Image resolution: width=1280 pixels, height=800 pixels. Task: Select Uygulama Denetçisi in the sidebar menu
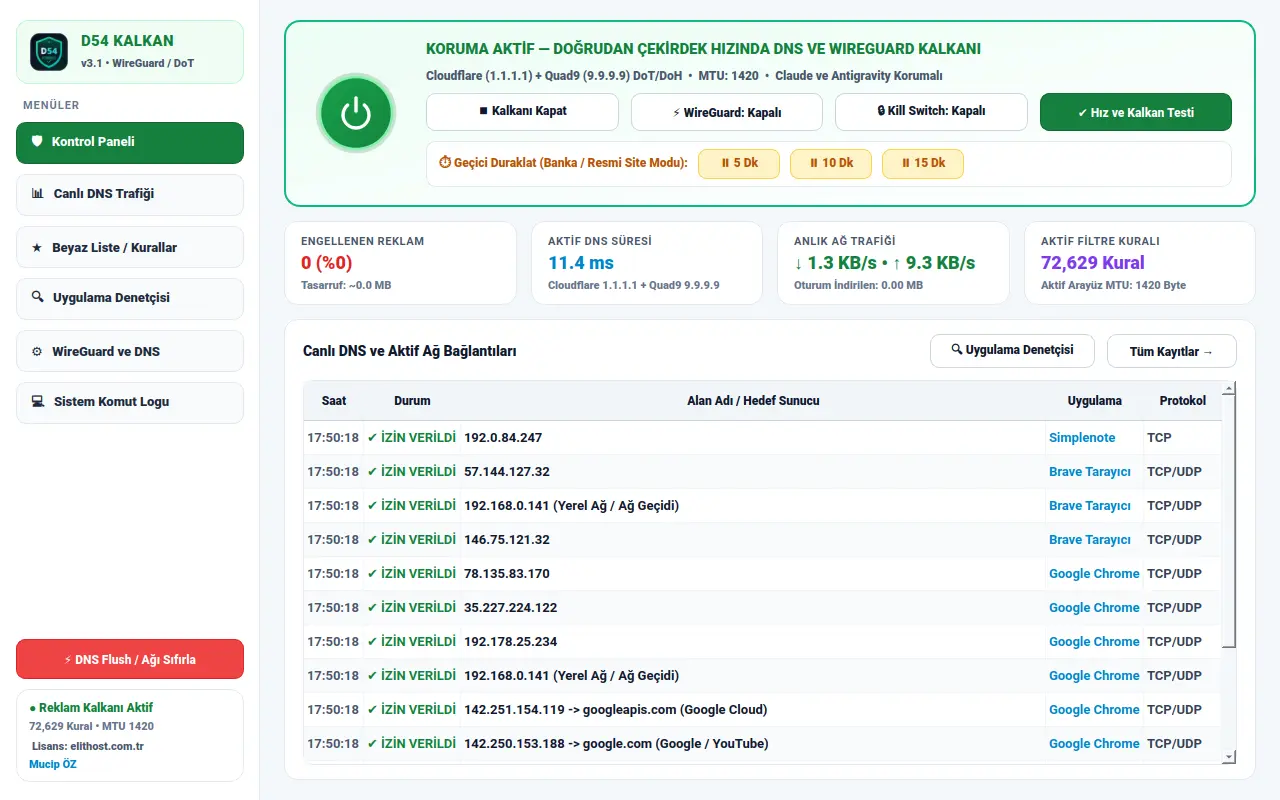click(x=130, y=298)
